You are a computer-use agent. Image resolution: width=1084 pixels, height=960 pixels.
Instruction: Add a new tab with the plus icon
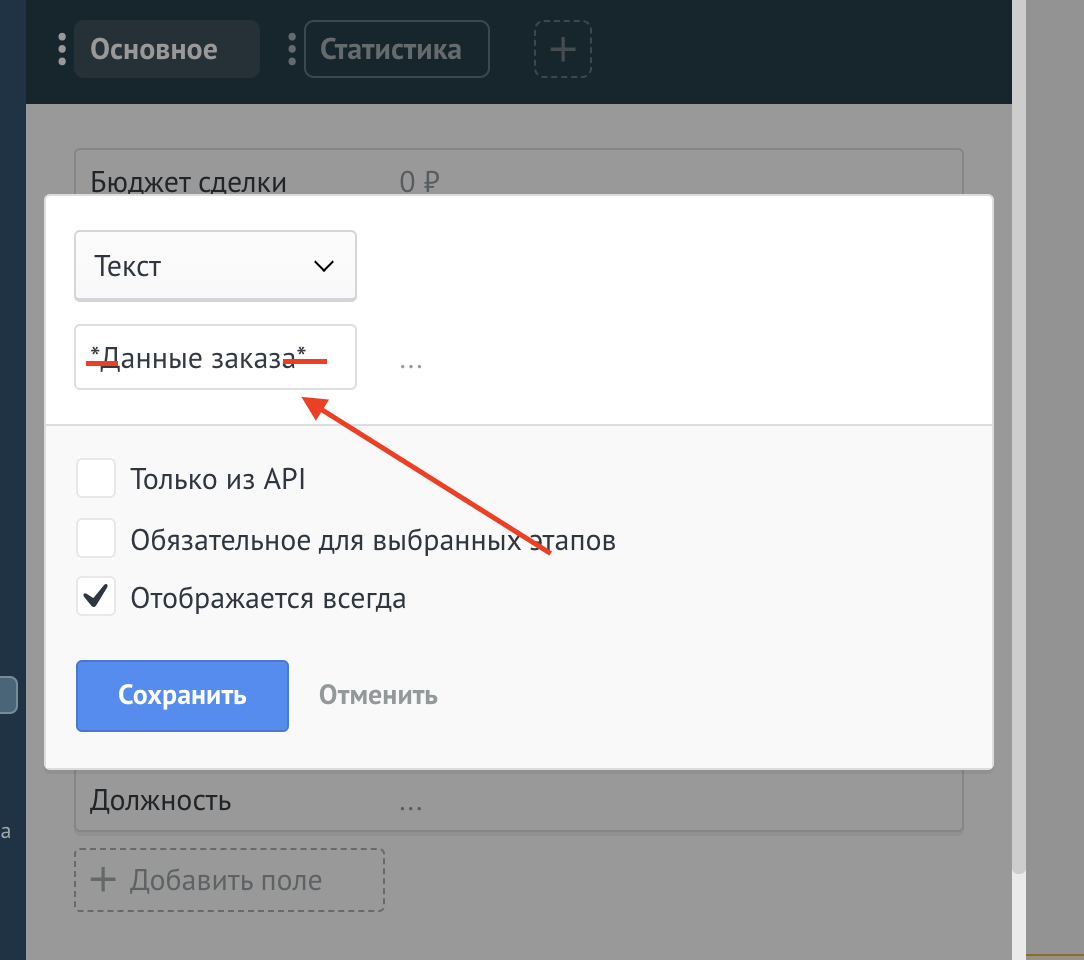563,49
